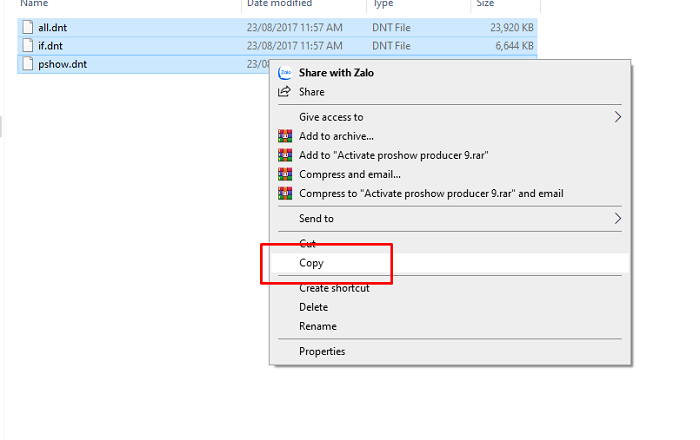Viewport: 700px width, 440px height.
Task: Select Create shortcut
Action: [x=450, y=288]
